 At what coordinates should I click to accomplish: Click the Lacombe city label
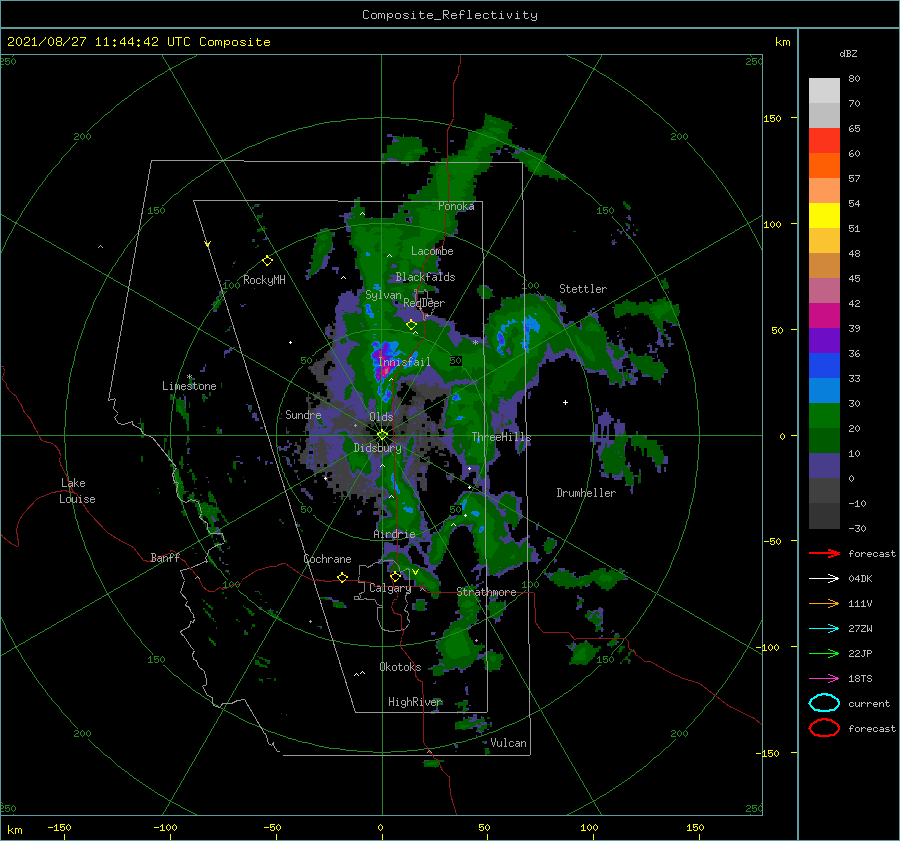tap(432, 251)
